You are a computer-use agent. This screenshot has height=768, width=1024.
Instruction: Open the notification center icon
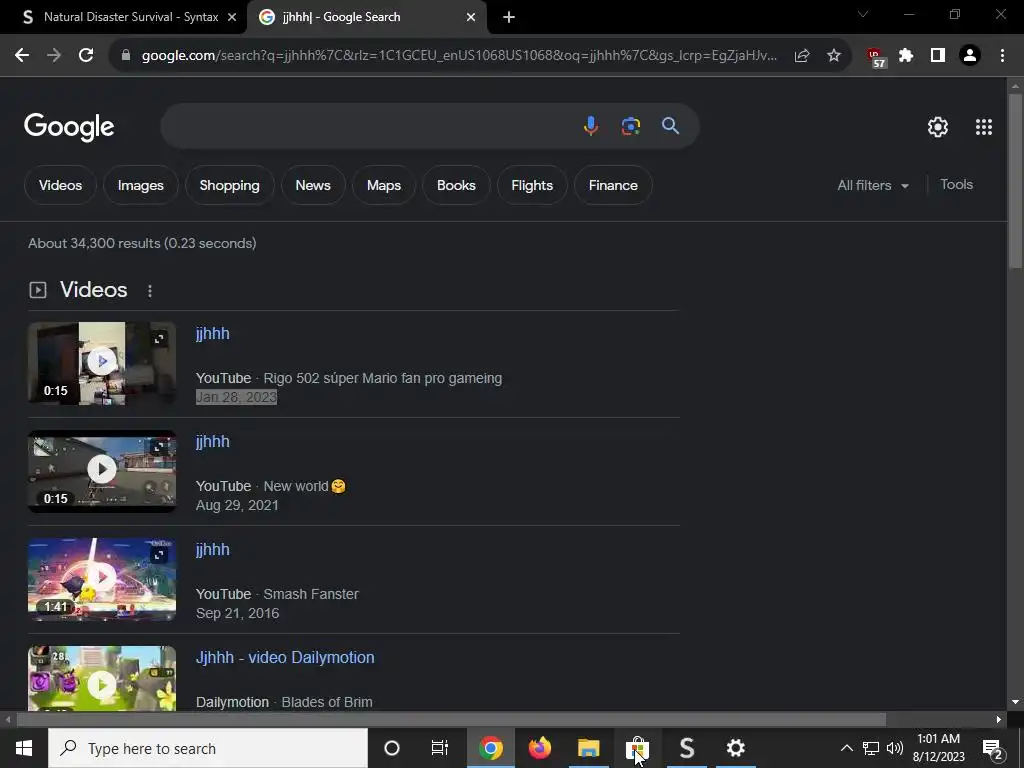click(993, 748)
